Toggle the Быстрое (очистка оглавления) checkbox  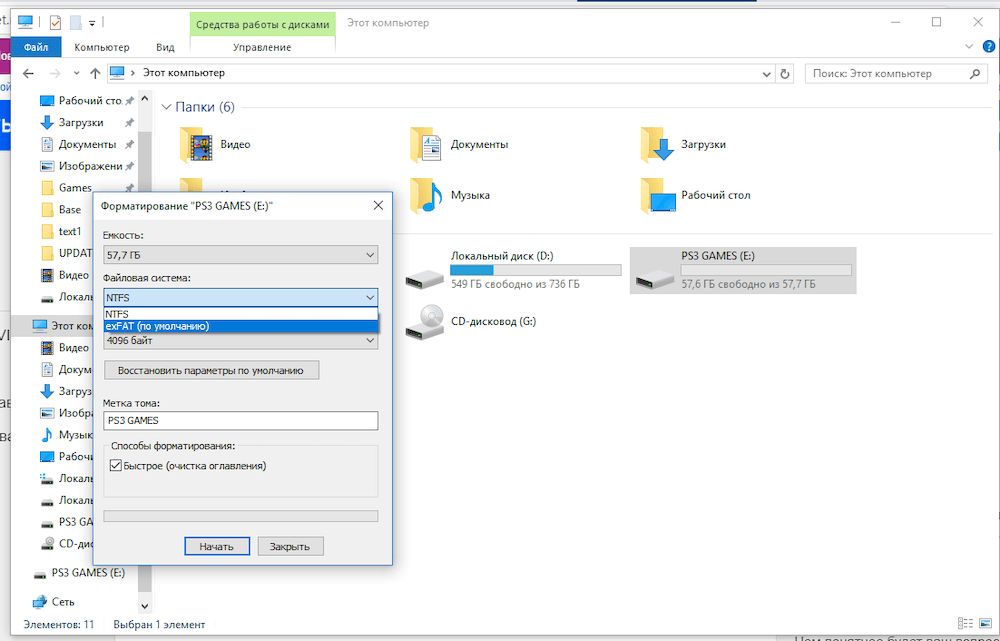116,466
